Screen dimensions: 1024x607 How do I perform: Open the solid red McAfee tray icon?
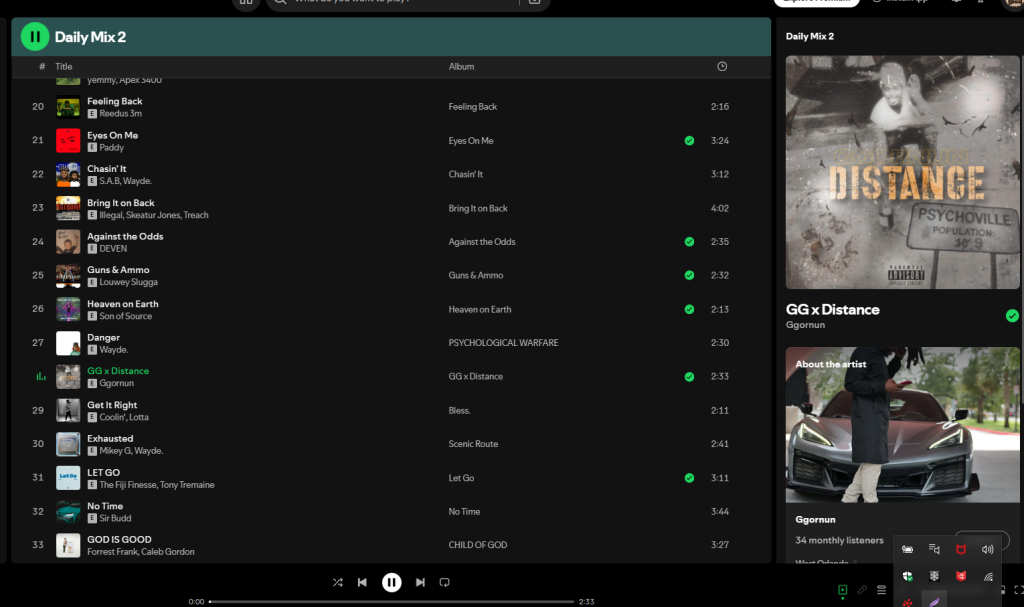point(961,576)
